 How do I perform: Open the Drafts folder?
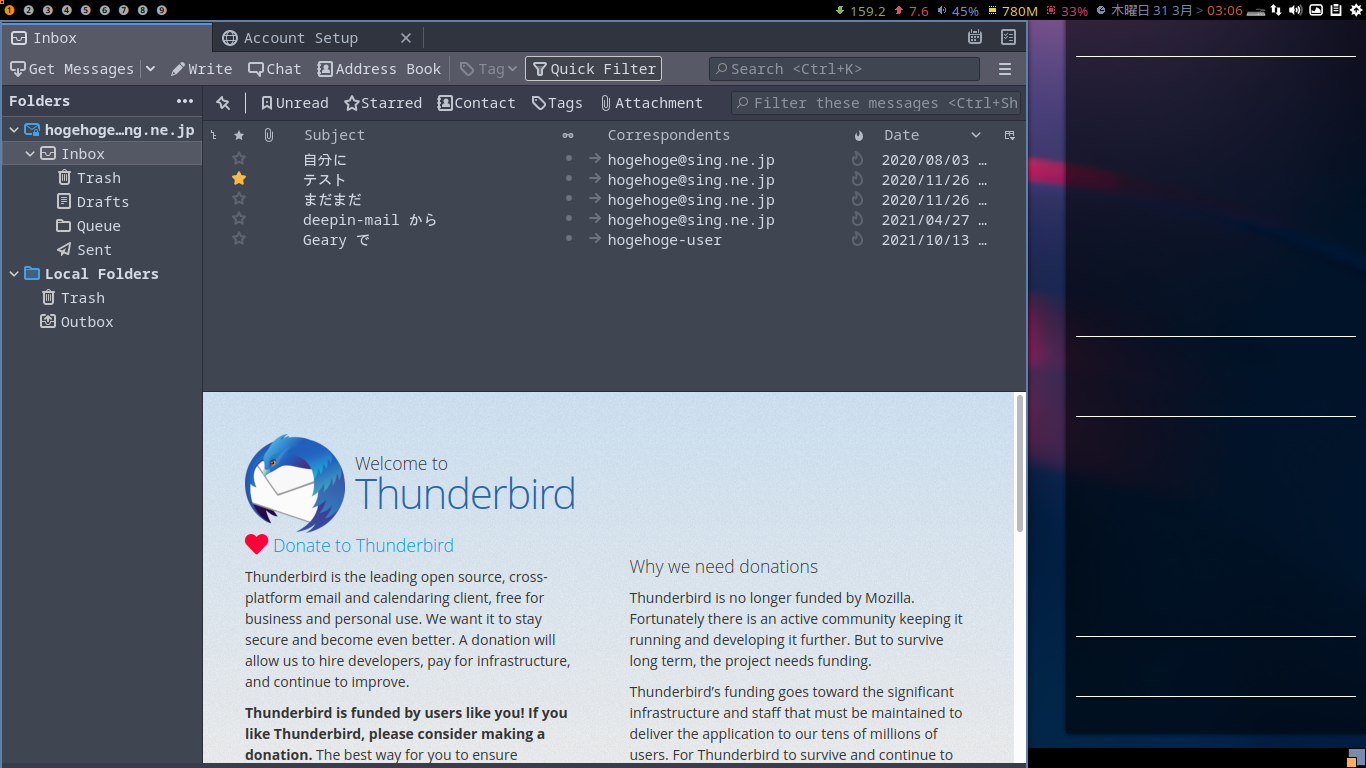tap(101, 202)
